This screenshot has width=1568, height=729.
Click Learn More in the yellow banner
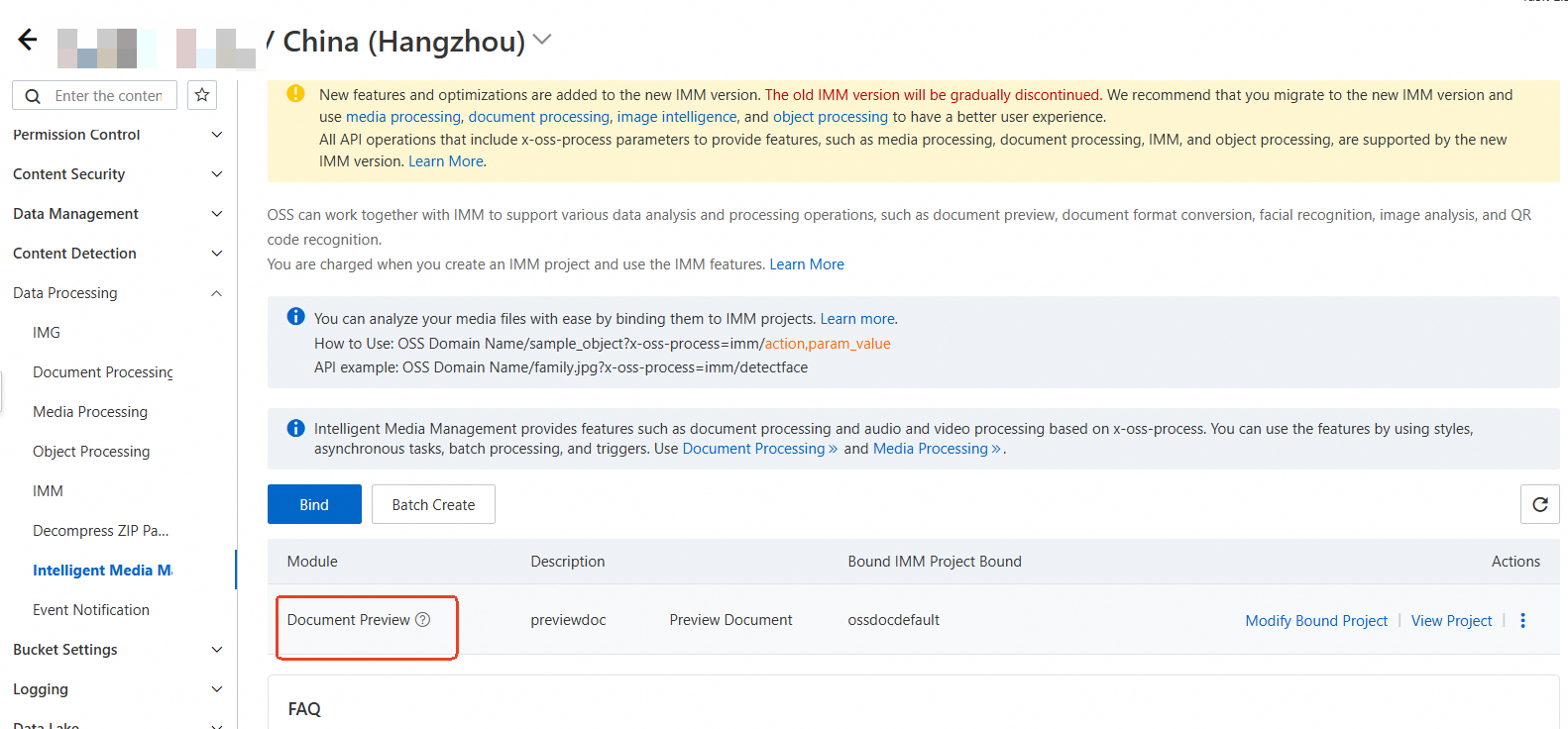(446, 161)
